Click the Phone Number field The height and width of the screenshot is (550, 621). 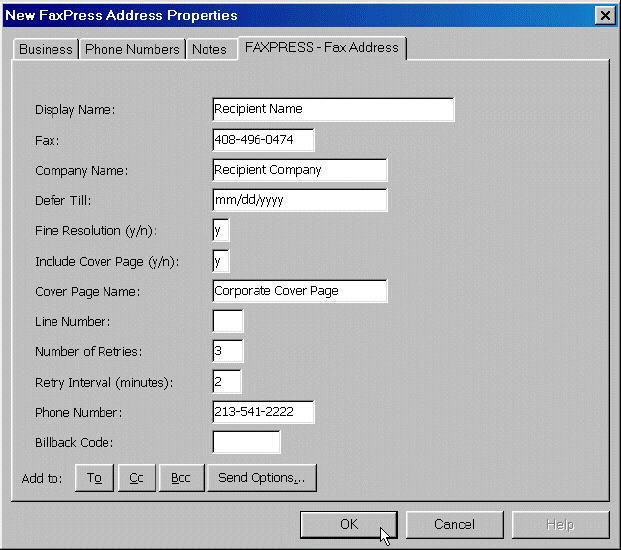tap(263, 412)
